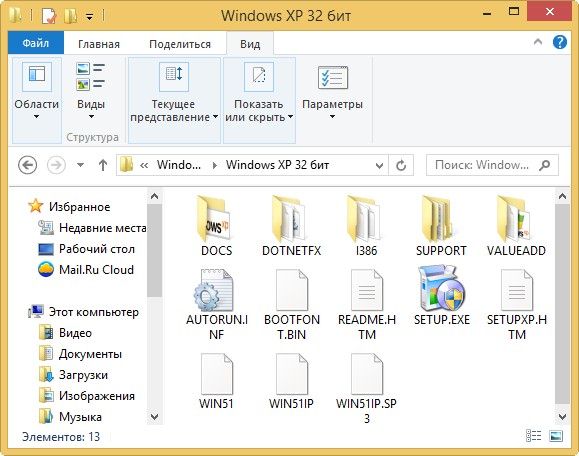Open Загрузки in sidebar
This screenshot has width=579, height=456.
[x=73, y=375]
